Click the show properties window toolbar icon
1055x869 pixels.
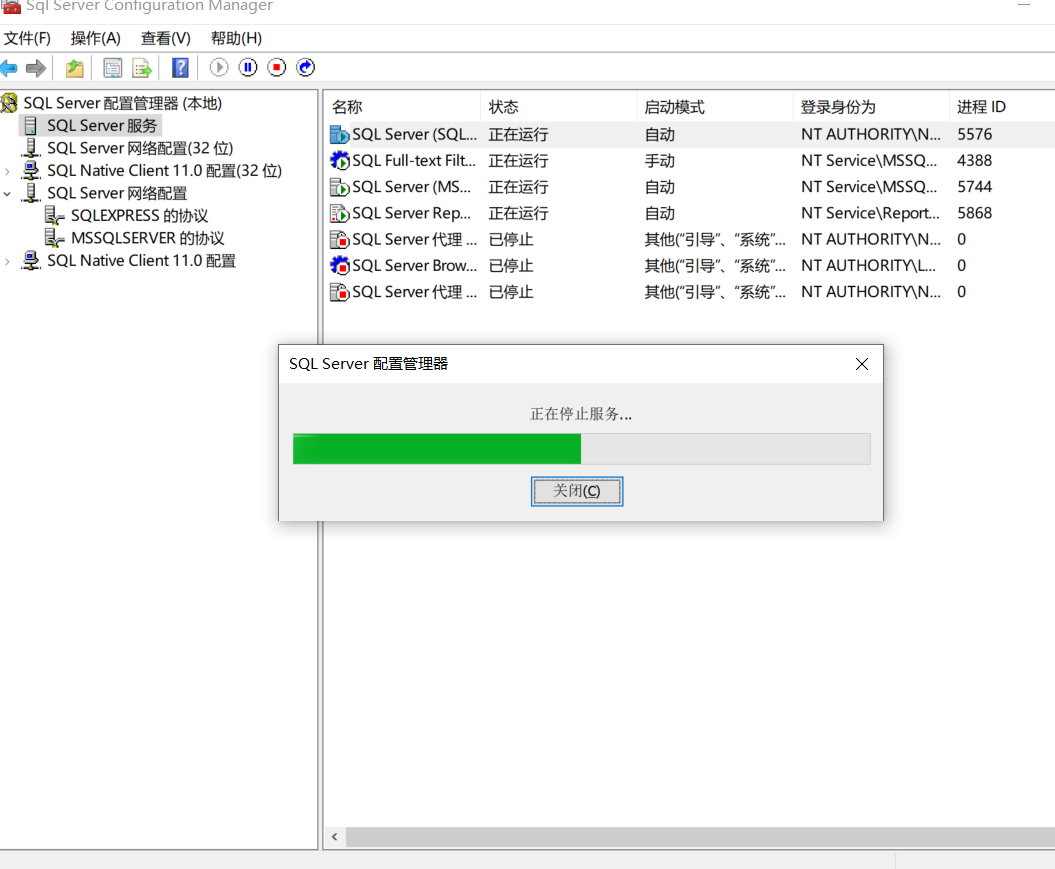(112, 68)
